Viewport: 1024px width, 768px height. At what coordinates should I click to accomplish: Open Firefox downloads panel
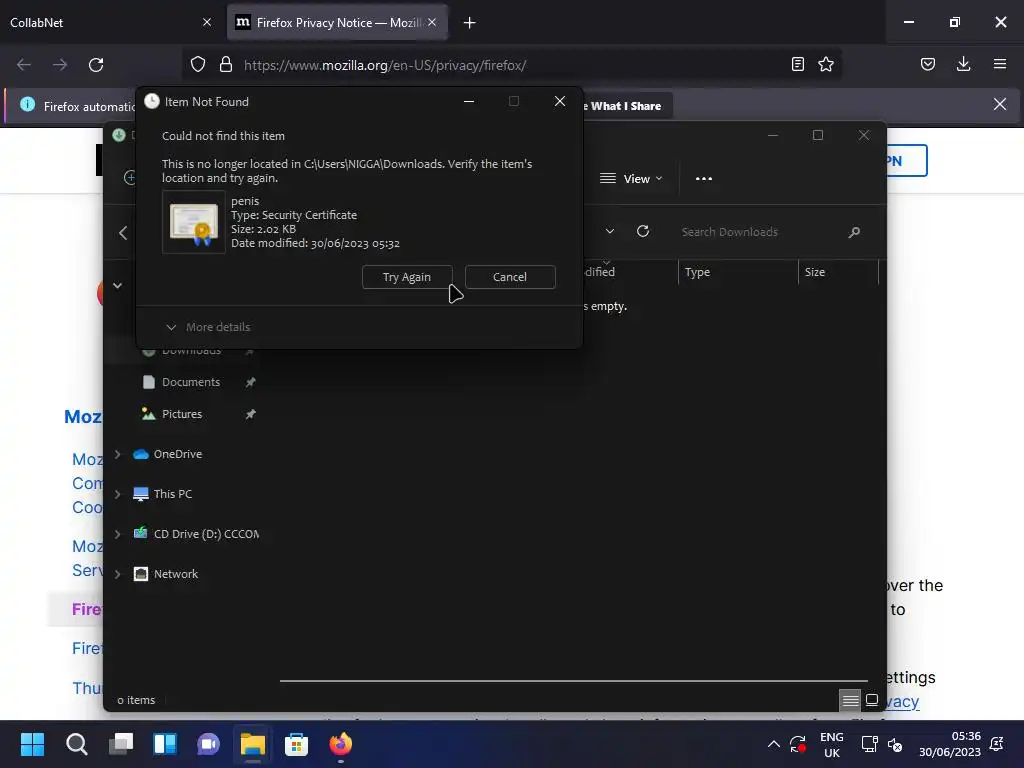point(963,64)
